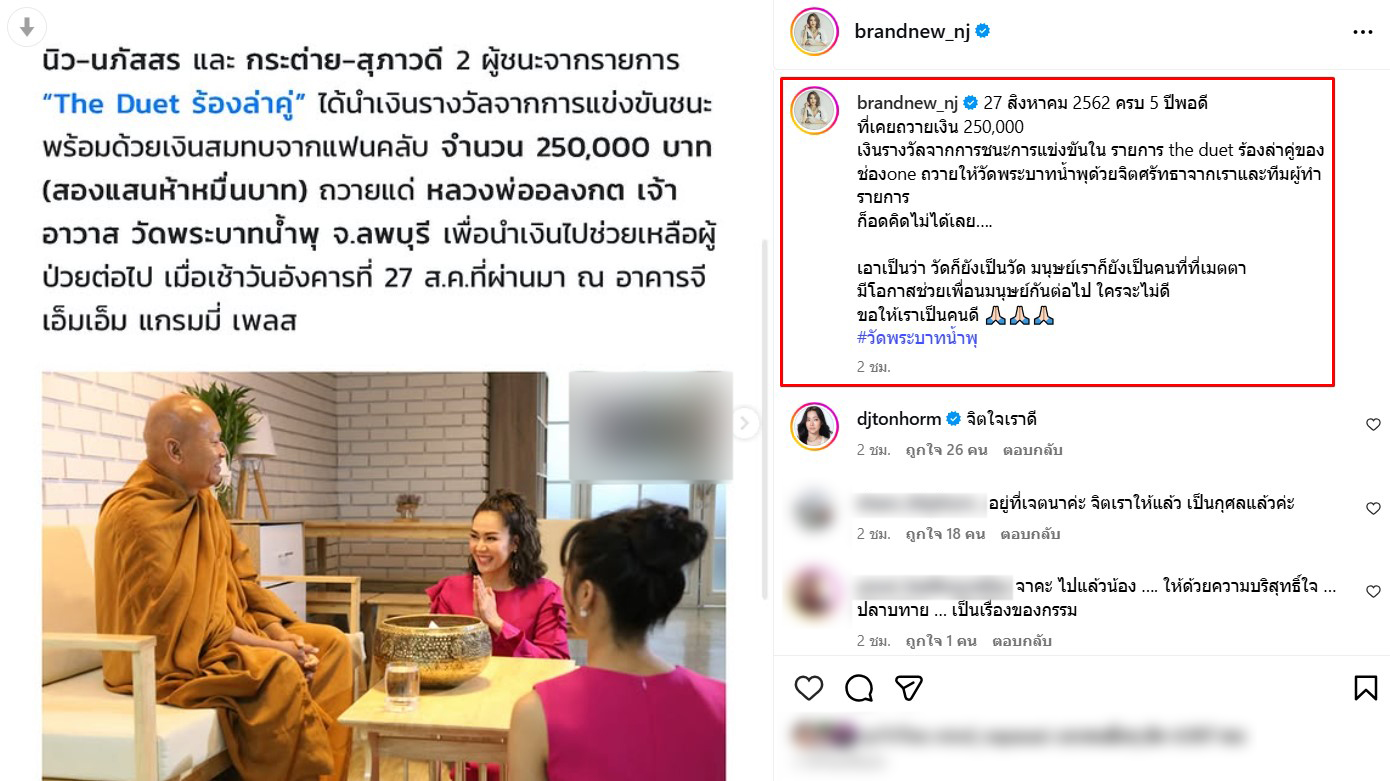Like the third comment's small heart
1390x781 pixels.
pyautogui.click(x=1373, y=592)
